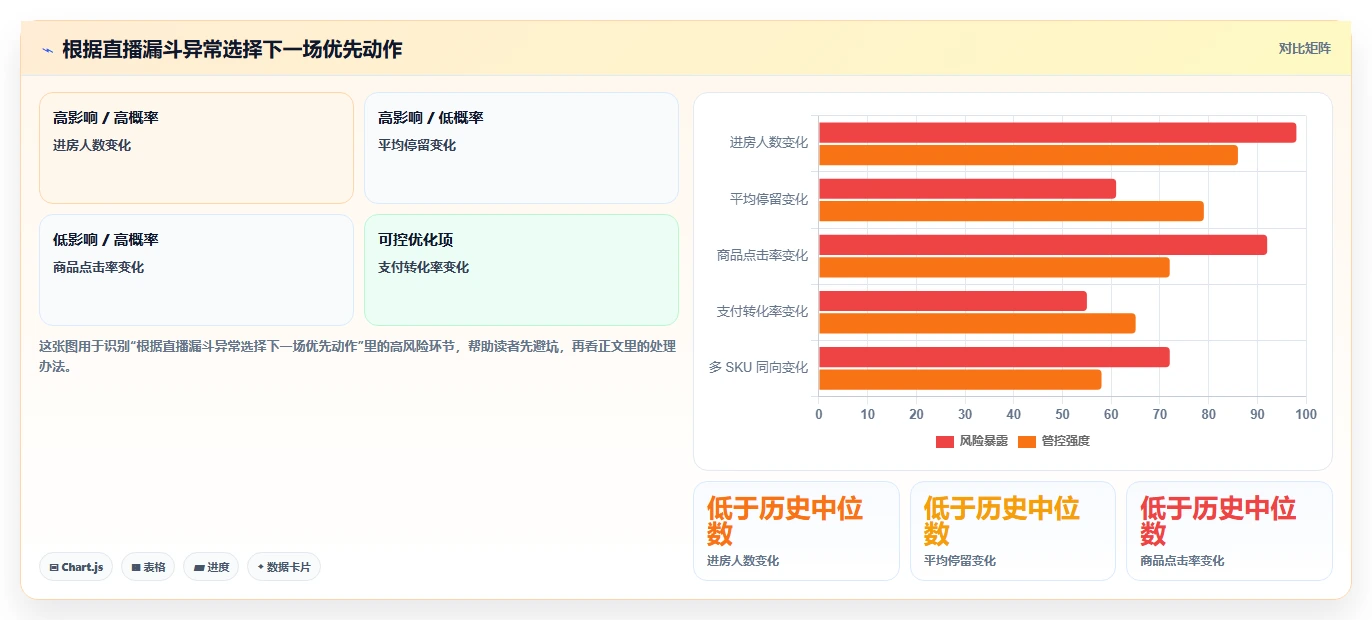
Task: Click the 风险暴露 legend text
Action: click(x=983, y=441)
